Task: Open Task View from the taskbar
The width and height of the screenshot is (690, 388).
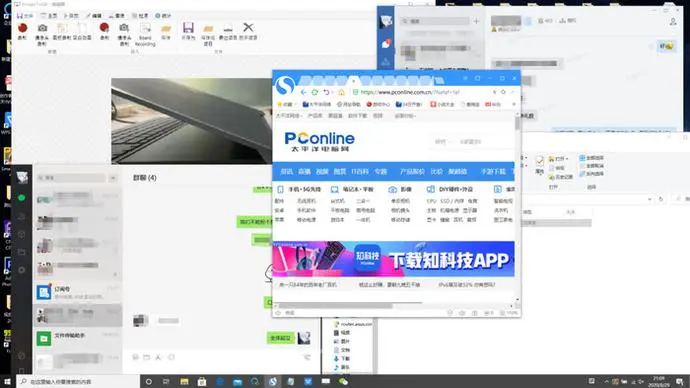Action: point(166,381)
